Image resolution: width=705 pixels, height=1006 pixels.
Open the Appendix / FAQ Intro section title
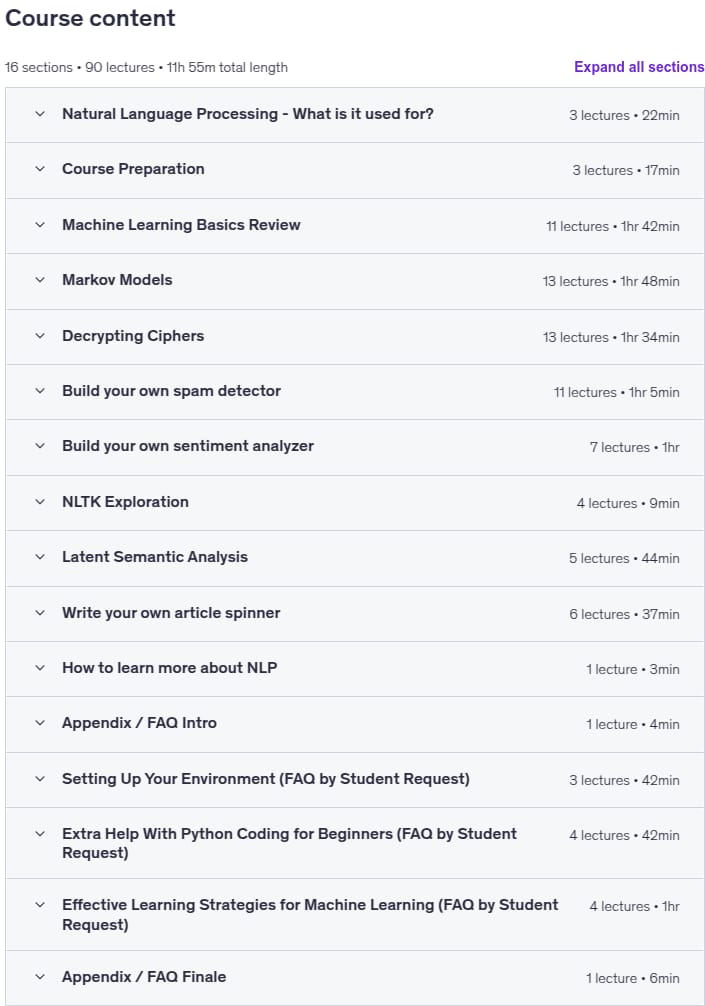tap(139, 723)
